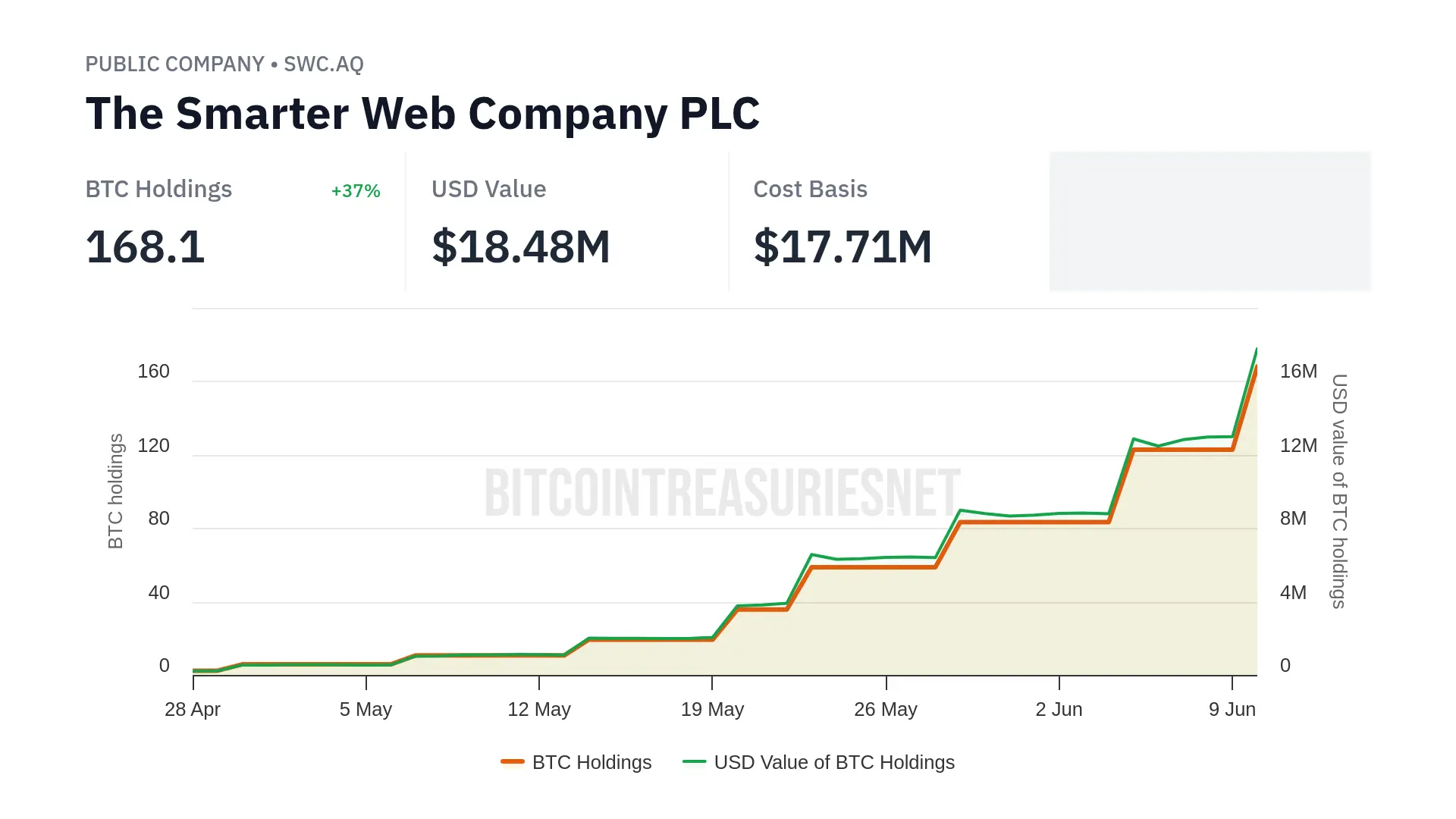1456x819 pixels.
Task: Click the green USD Value legend line marker
Action: point(694,761)
